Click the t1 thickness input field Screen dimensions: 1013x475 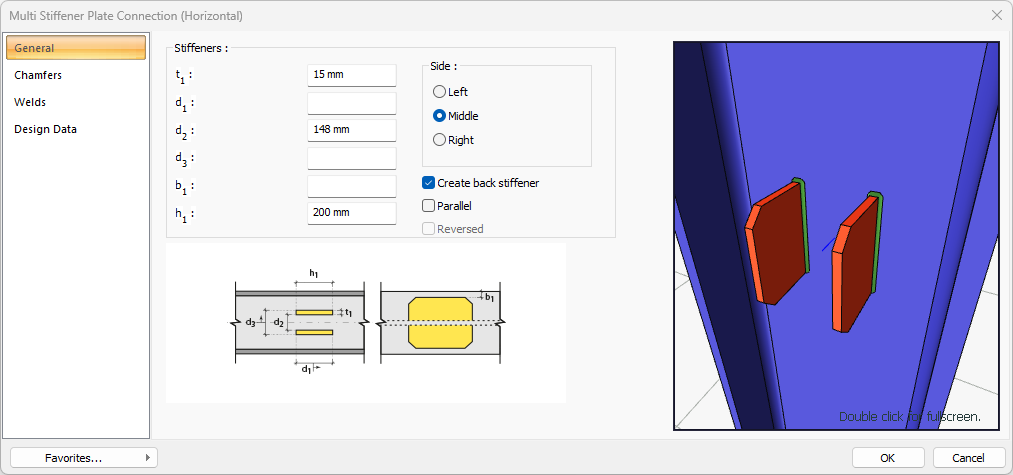point(351,75)
